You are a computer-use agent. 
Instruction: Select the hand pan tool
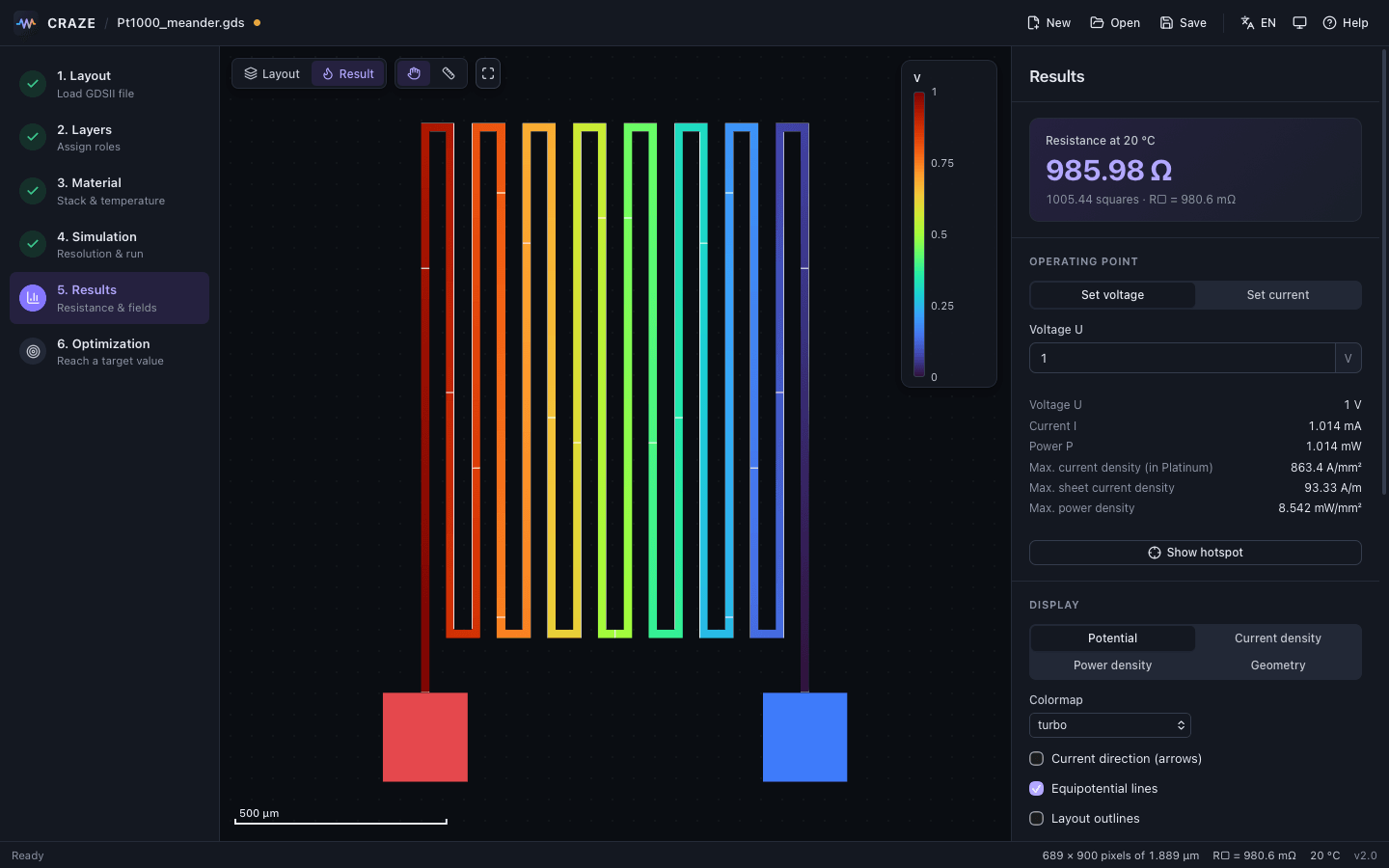click(x=414, y=73)
